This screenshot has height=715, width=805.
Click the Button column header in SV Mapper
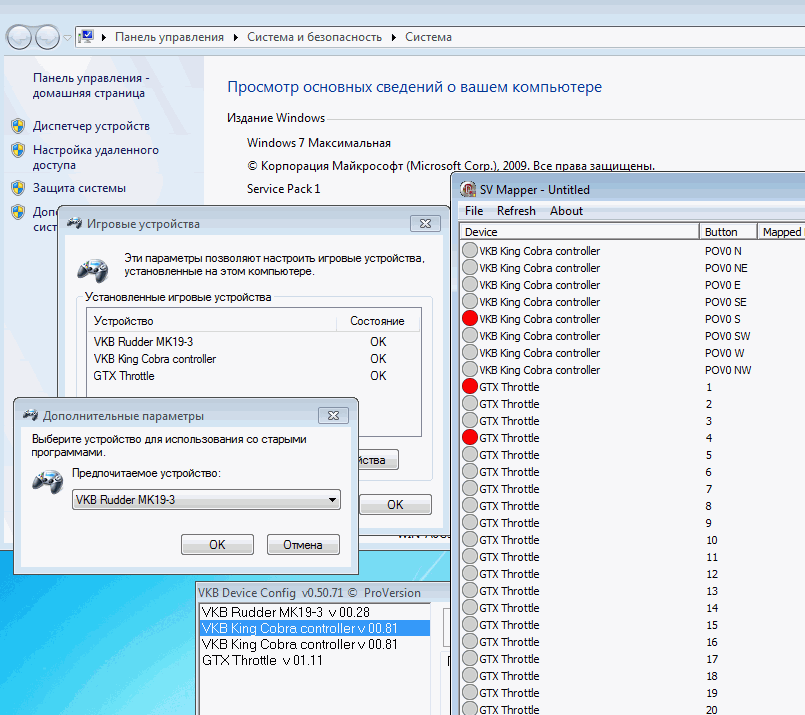click(728, 232)
